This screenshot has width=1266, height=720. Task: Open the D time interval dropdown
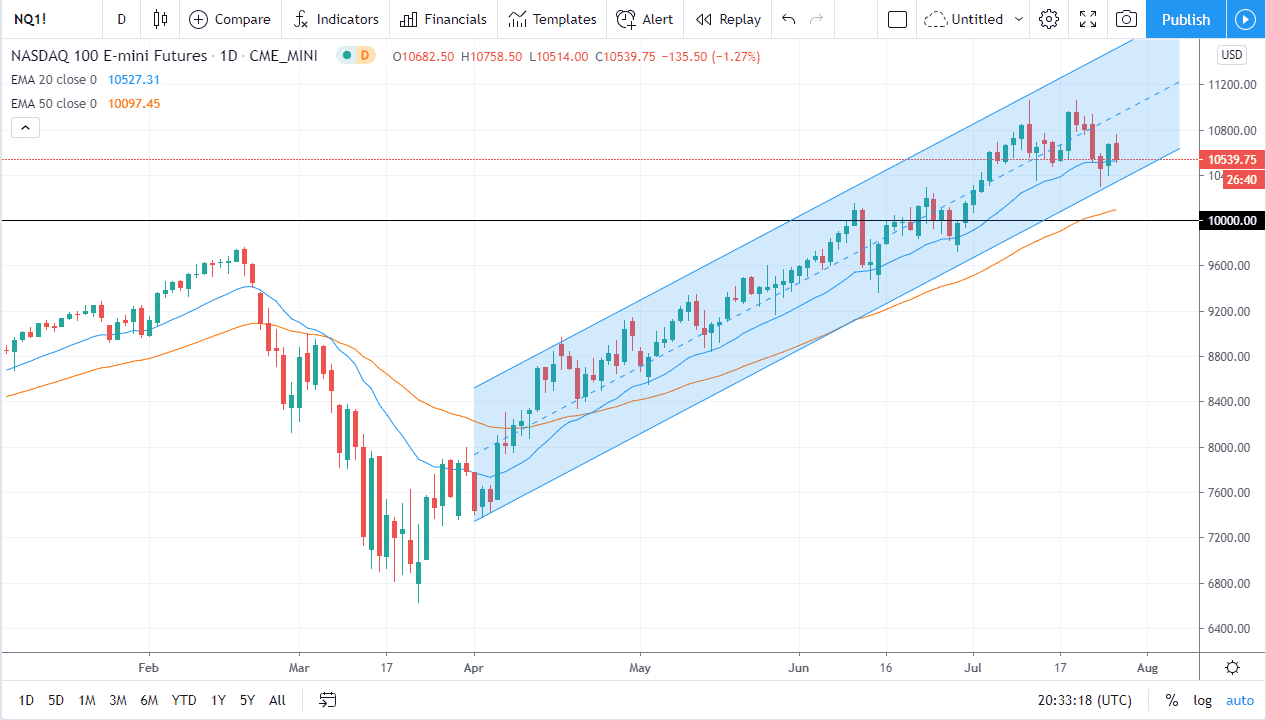[121, 19]
